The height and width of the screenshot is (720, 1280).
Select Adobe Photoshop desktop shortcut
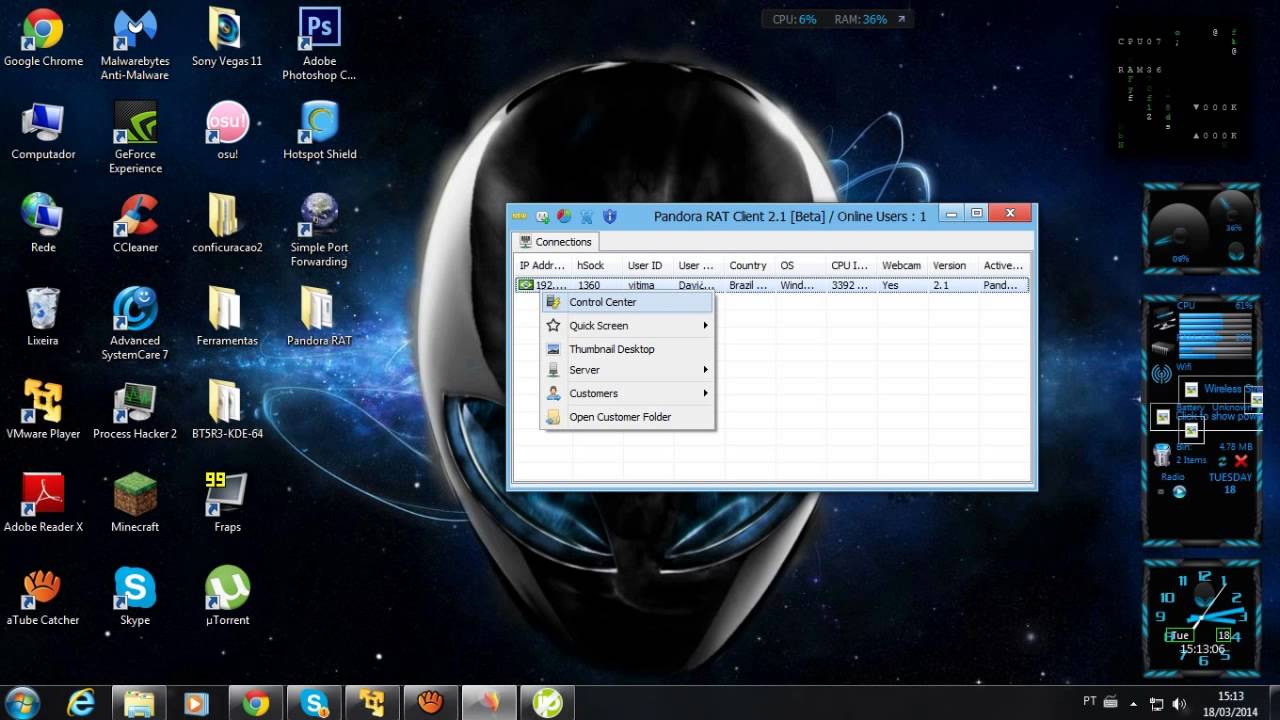[x=319, y=45]
